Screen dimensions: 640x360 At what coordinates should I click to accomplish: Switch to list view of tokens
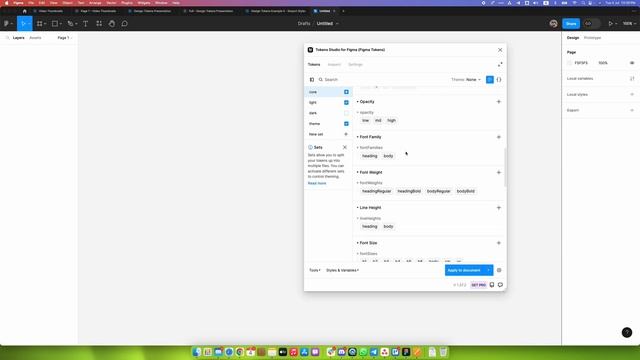click(490, 80)
